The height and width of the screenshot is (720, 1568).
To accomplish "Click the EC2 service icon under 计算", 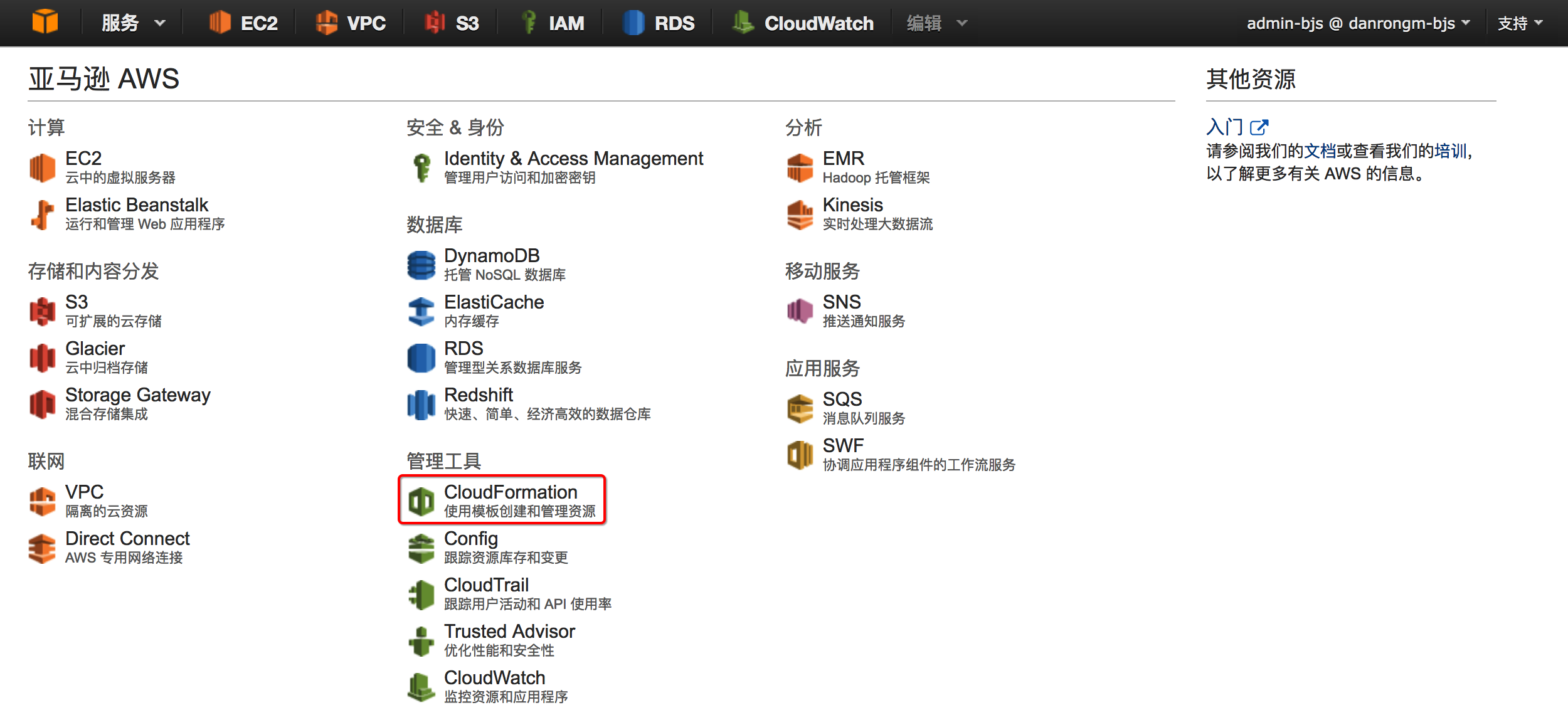I will (43, 167).
